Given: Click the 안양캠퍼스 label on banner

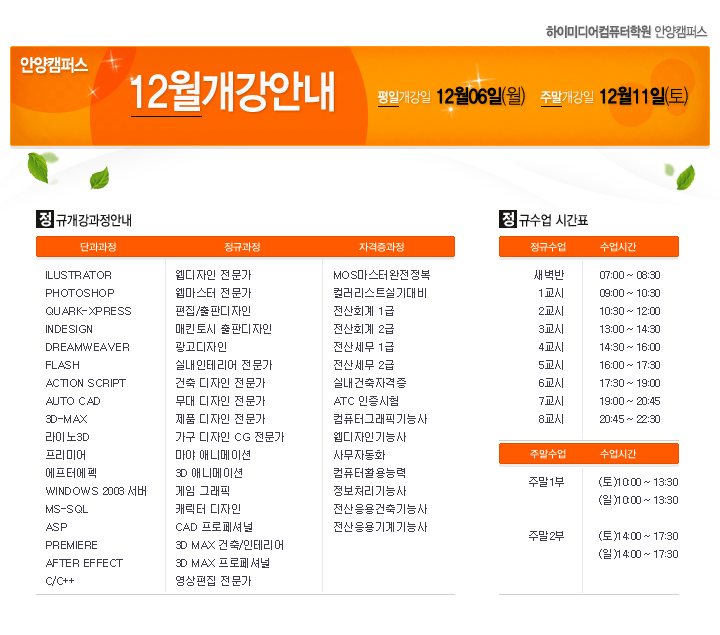Looking at the screenshot, I should (x=54, y=65).
